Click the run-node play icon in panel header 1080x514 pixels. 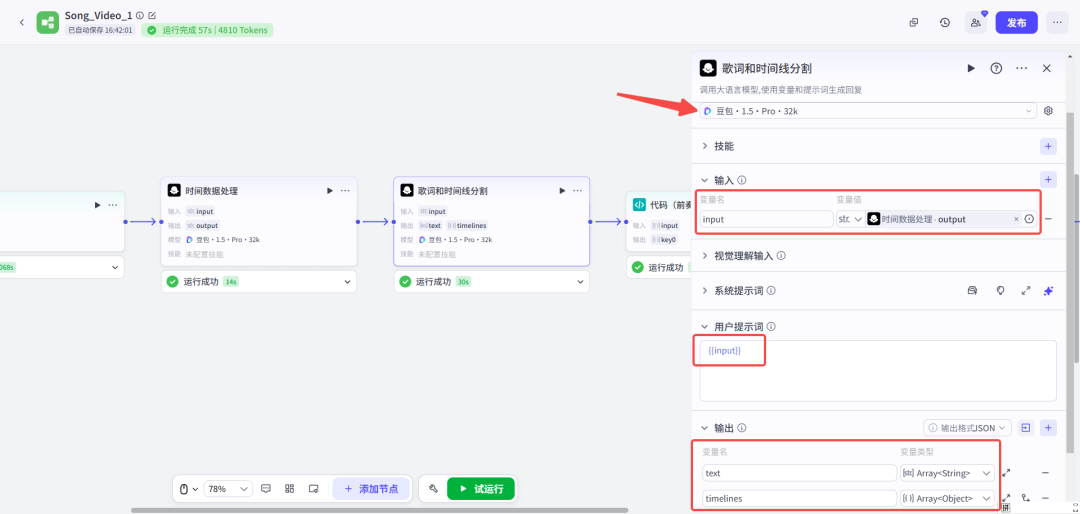970,68
